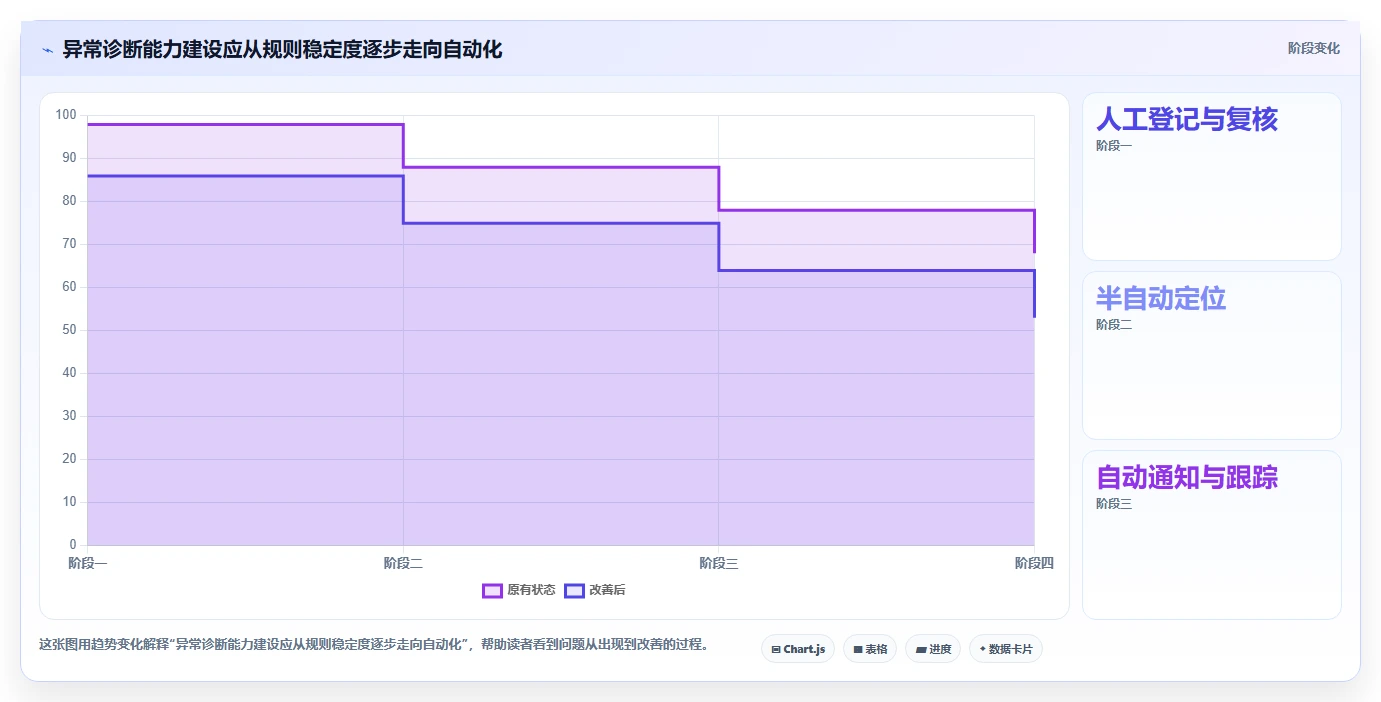Toggle the 改善后 legend swatch
Image resolution: width=1381 pixels, height=702 pixels.
pos(574,590)
